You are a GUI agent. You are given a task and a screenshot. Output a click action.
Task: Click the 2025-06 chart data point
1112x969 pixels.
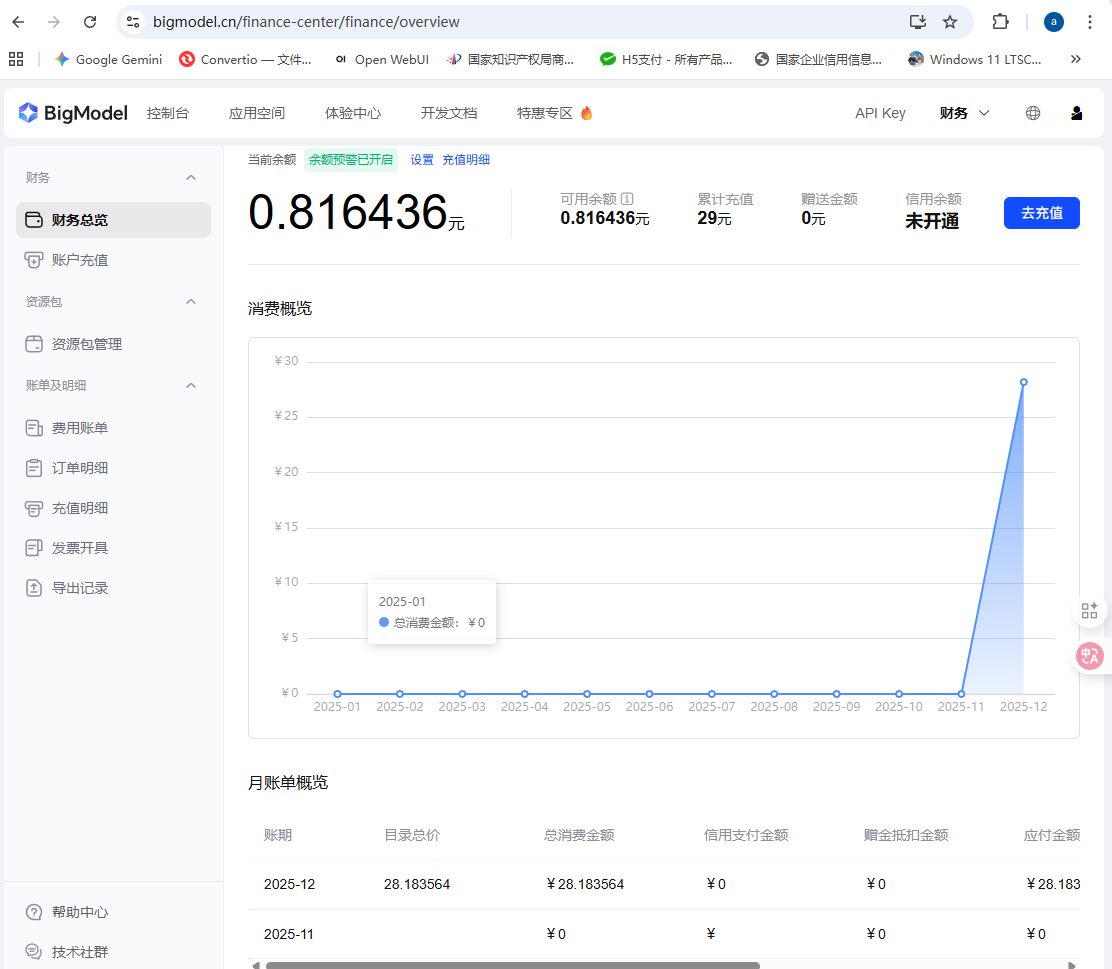[x=650, y=694]
